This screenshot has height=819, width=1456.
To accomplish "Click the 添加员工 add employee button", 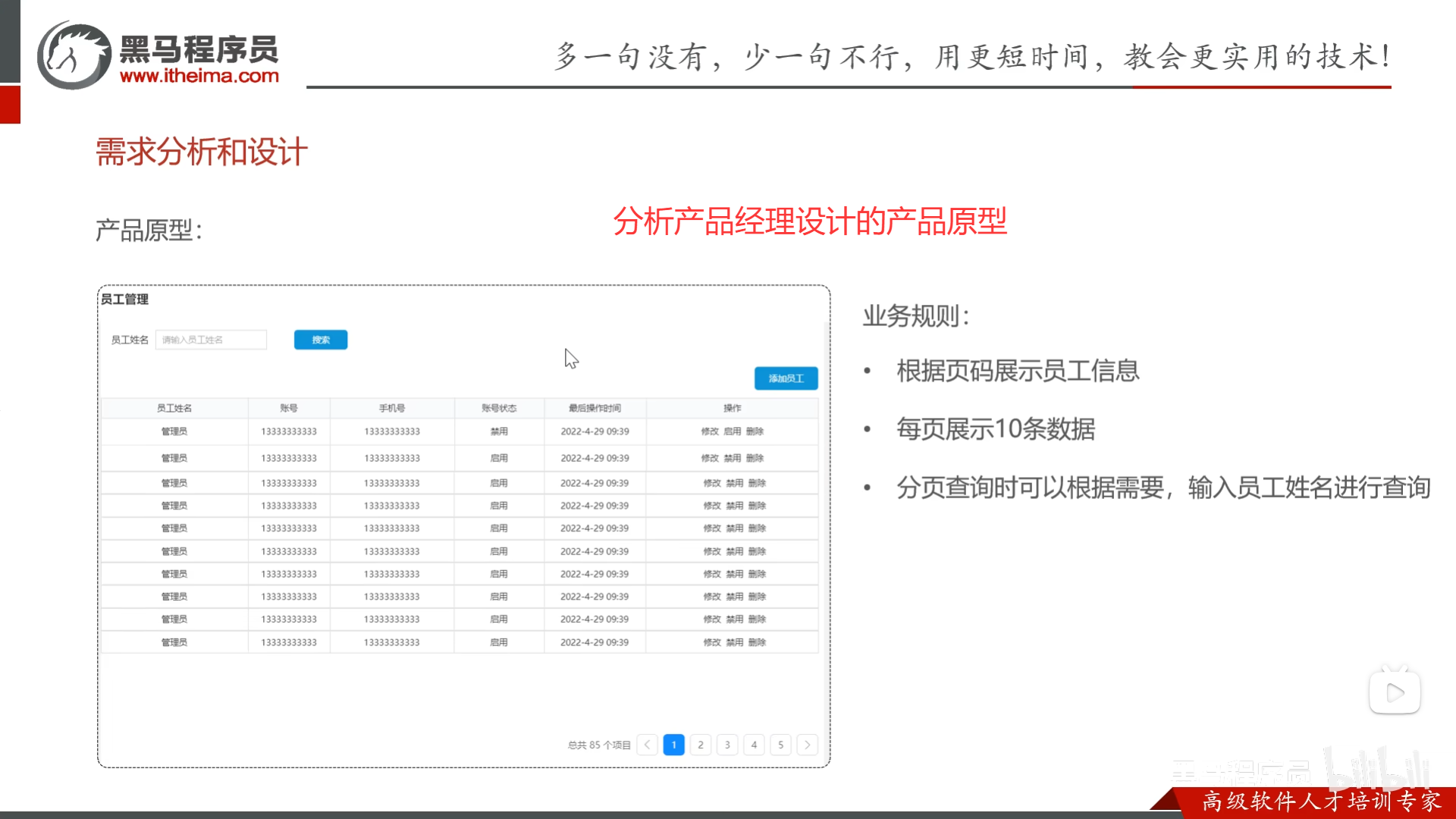I will coord(786,378).
